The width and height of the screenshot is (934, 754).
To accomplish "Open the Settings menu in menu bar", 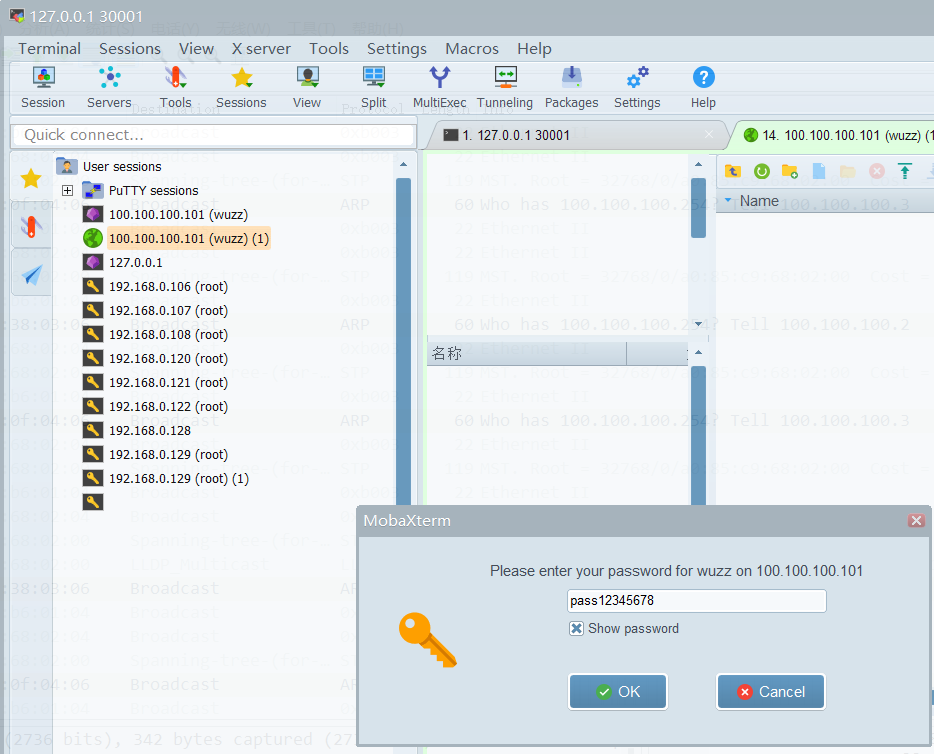I will [x=397, y=49].
